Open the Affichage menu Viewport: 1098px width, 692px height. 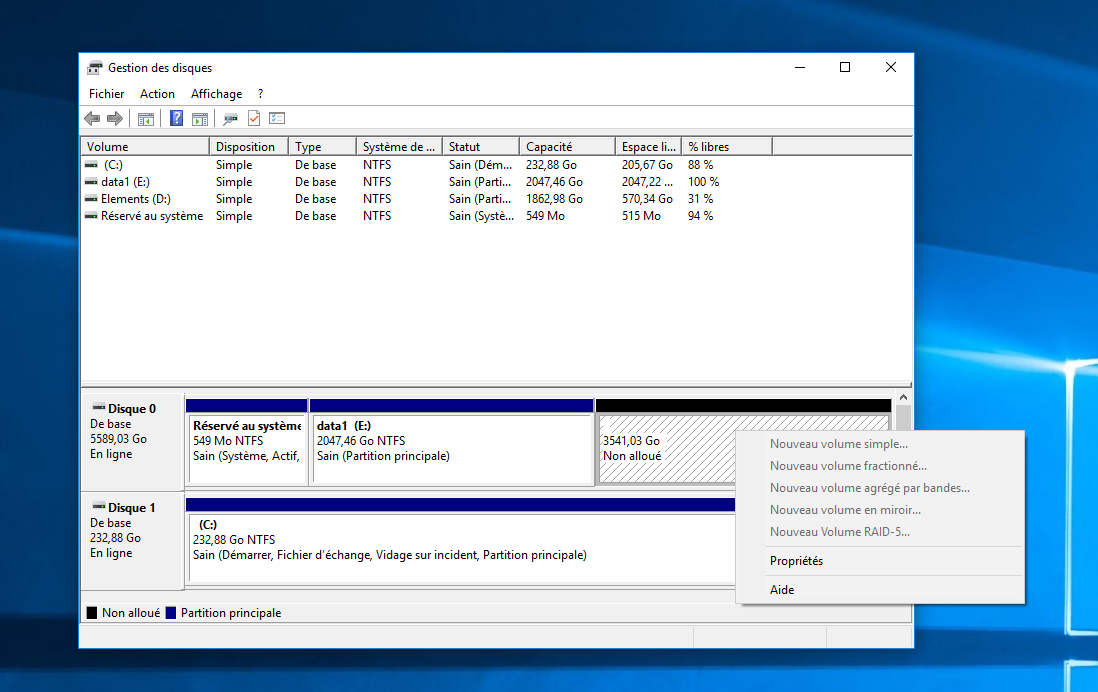pyautogui.click(x=216, y=94)
